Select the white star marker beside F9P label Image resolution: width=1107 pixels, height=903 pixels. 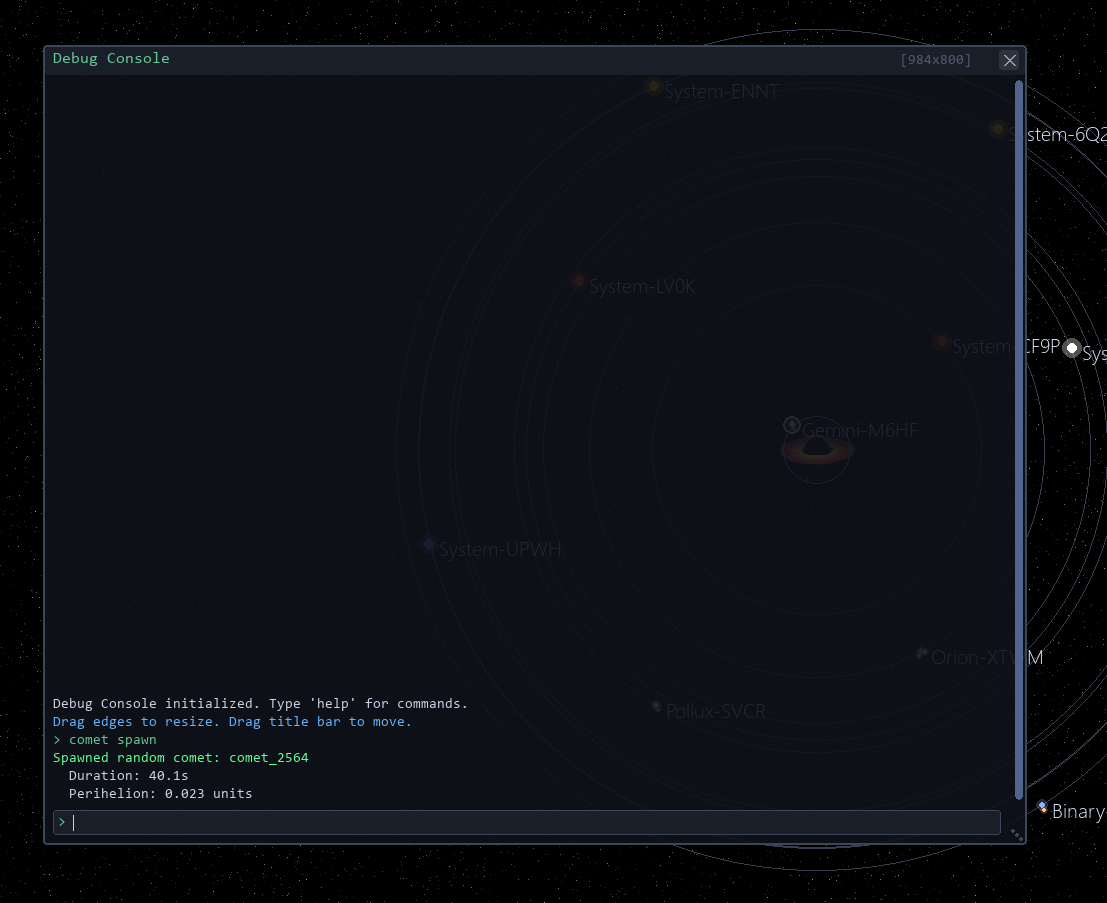click(1072, 348)
